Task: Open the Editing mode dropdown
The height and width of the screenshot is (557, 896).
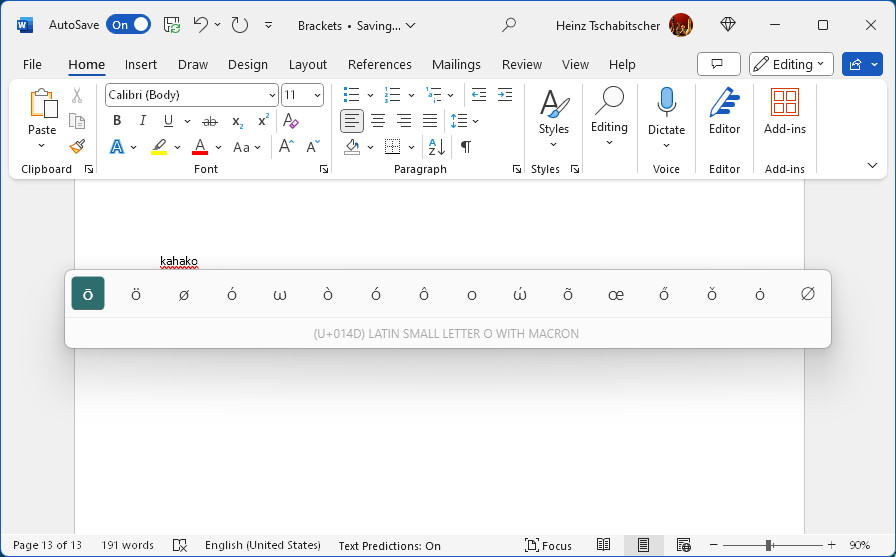Action: coord(791,64)
